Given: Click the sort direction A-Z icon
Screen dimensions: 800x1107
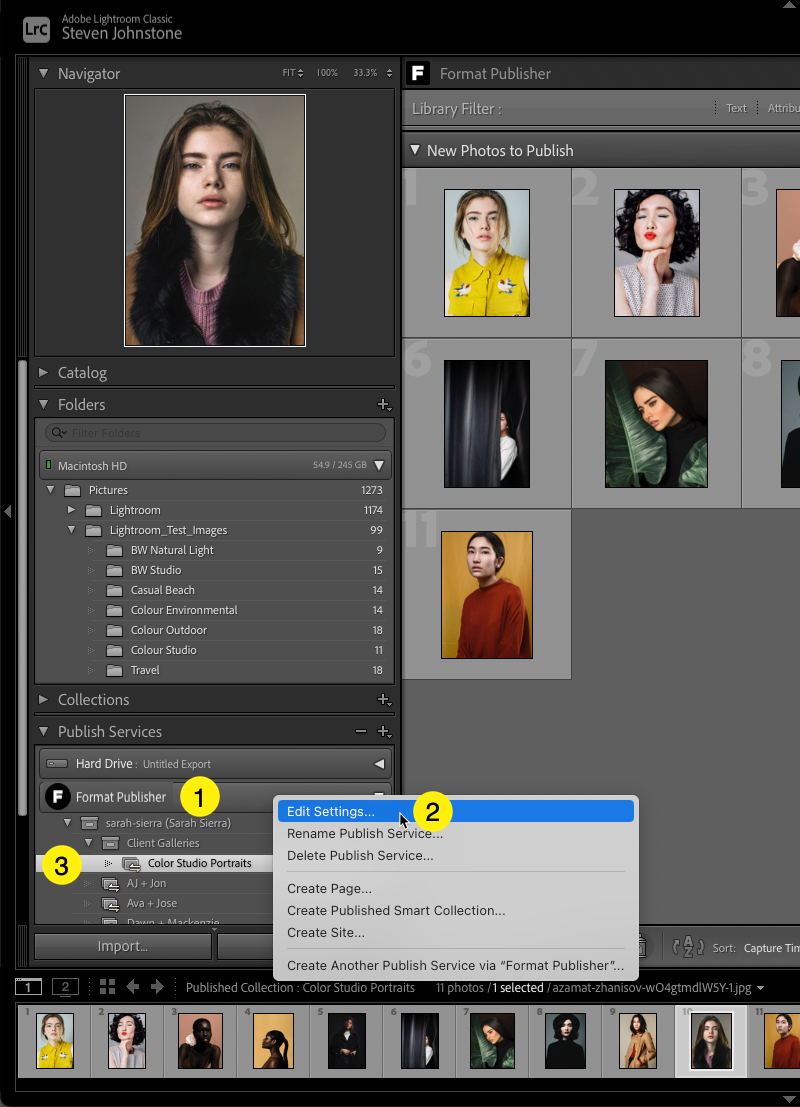Looking at the screenshot, I should (689, 947).
